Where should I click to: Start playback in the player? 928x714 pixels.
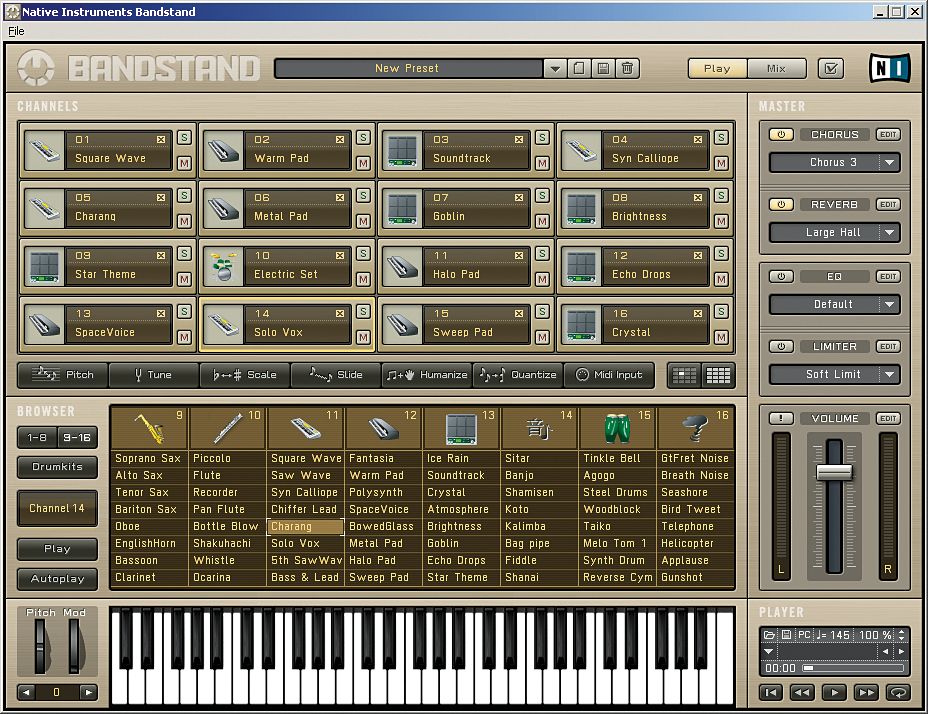[834, 692]
